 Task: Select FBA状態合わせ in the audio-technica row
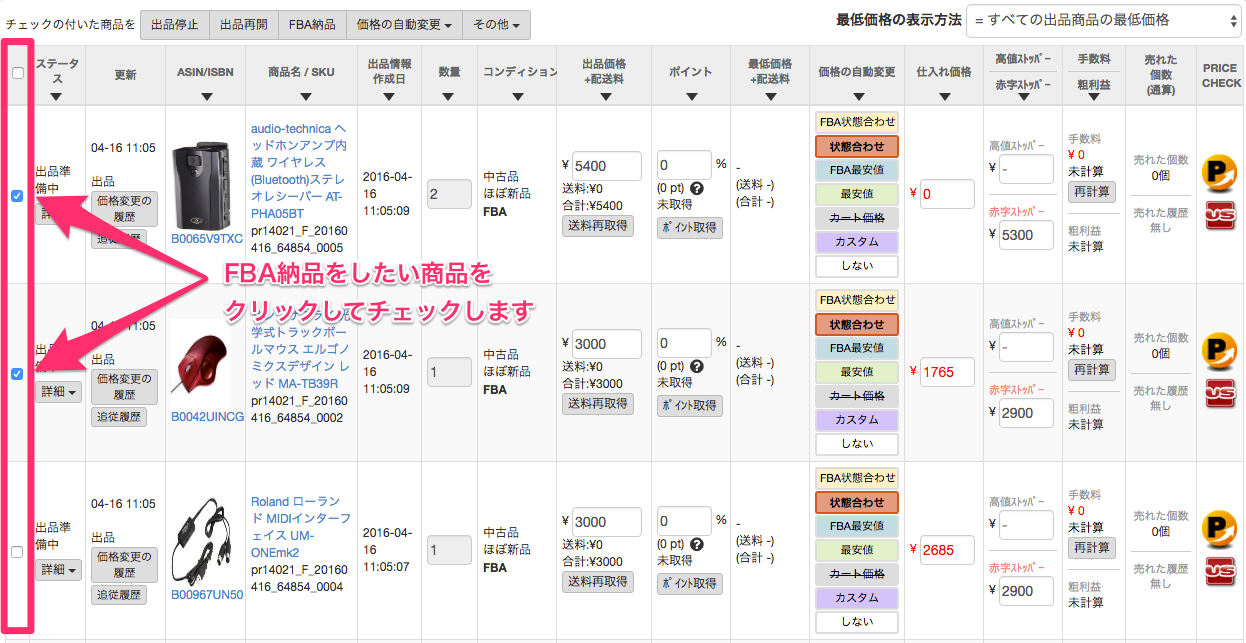pyautogui.click(x=857, y=122)
